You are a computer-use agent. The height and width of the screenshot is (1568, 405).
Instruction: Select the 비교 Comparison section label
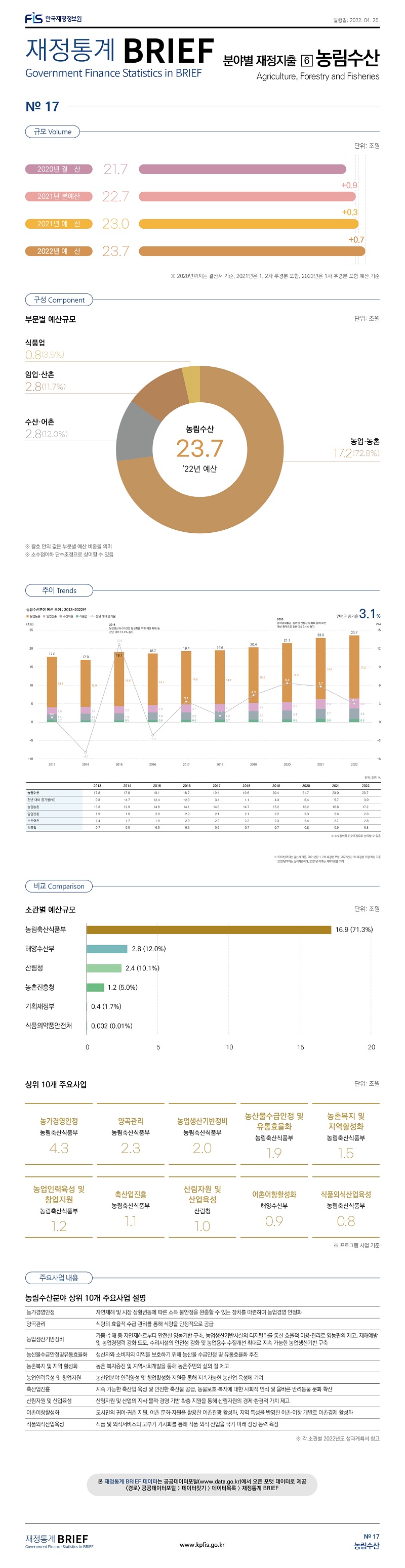coord(59,885)
